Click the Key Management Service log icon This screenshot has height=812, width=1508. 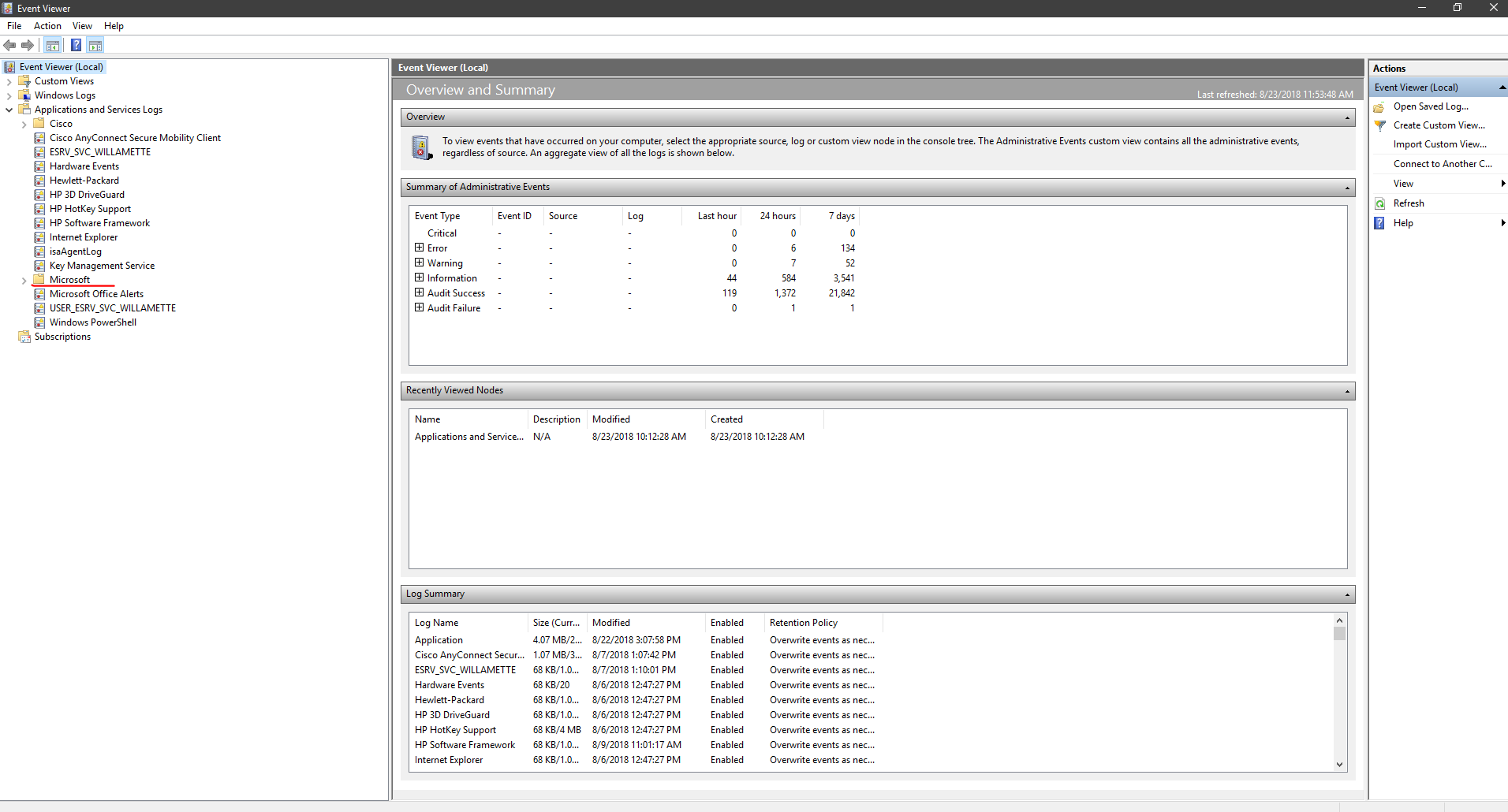[39, 266]
